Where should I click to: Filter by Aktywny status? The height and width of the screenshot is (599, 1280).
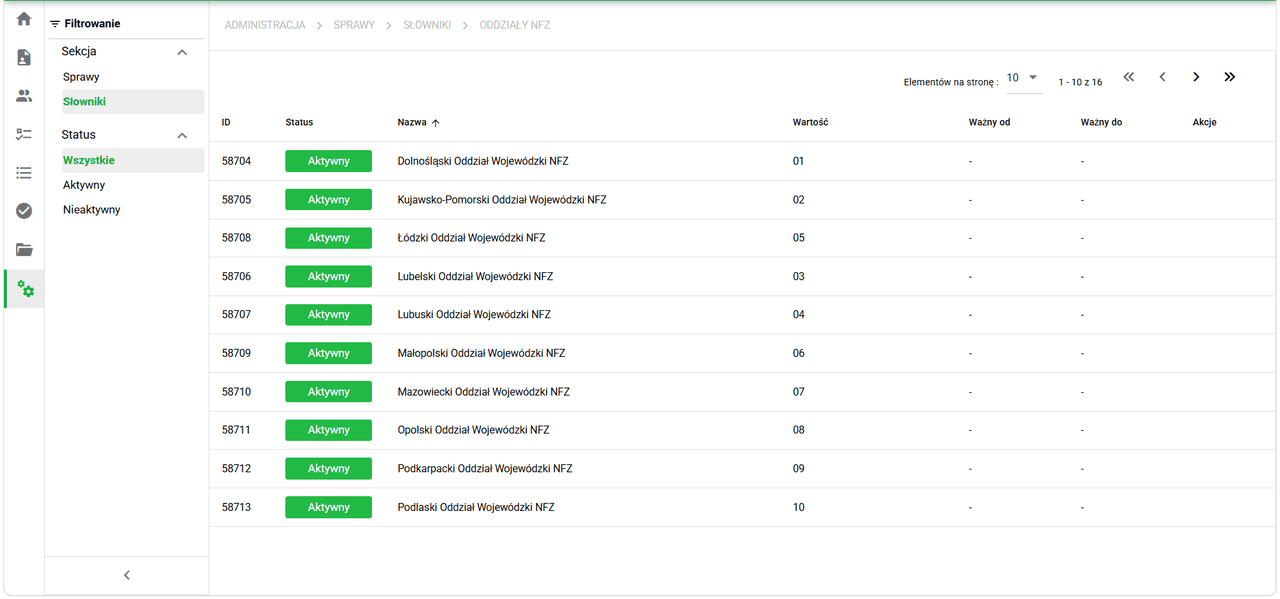pos(84,185)
